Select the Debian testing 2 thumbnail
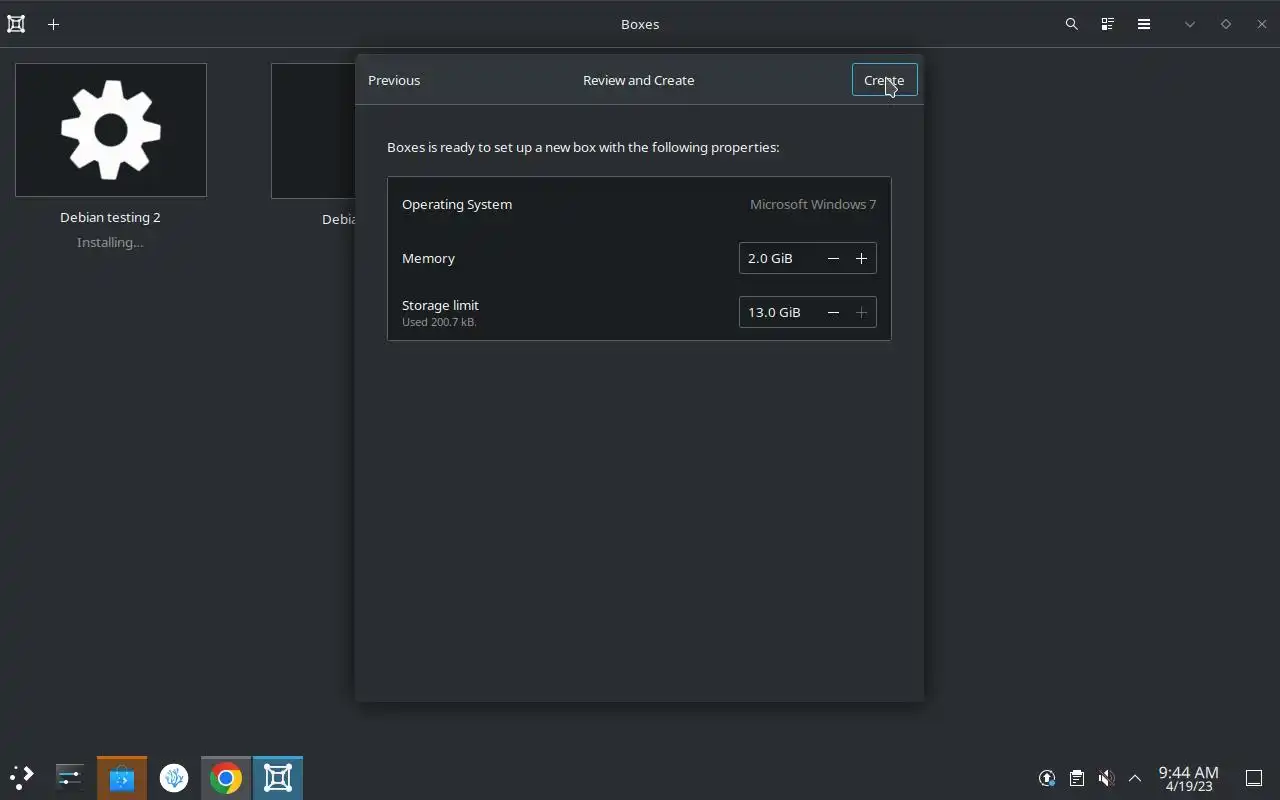 pyautogui.click(x=111, y=130)
